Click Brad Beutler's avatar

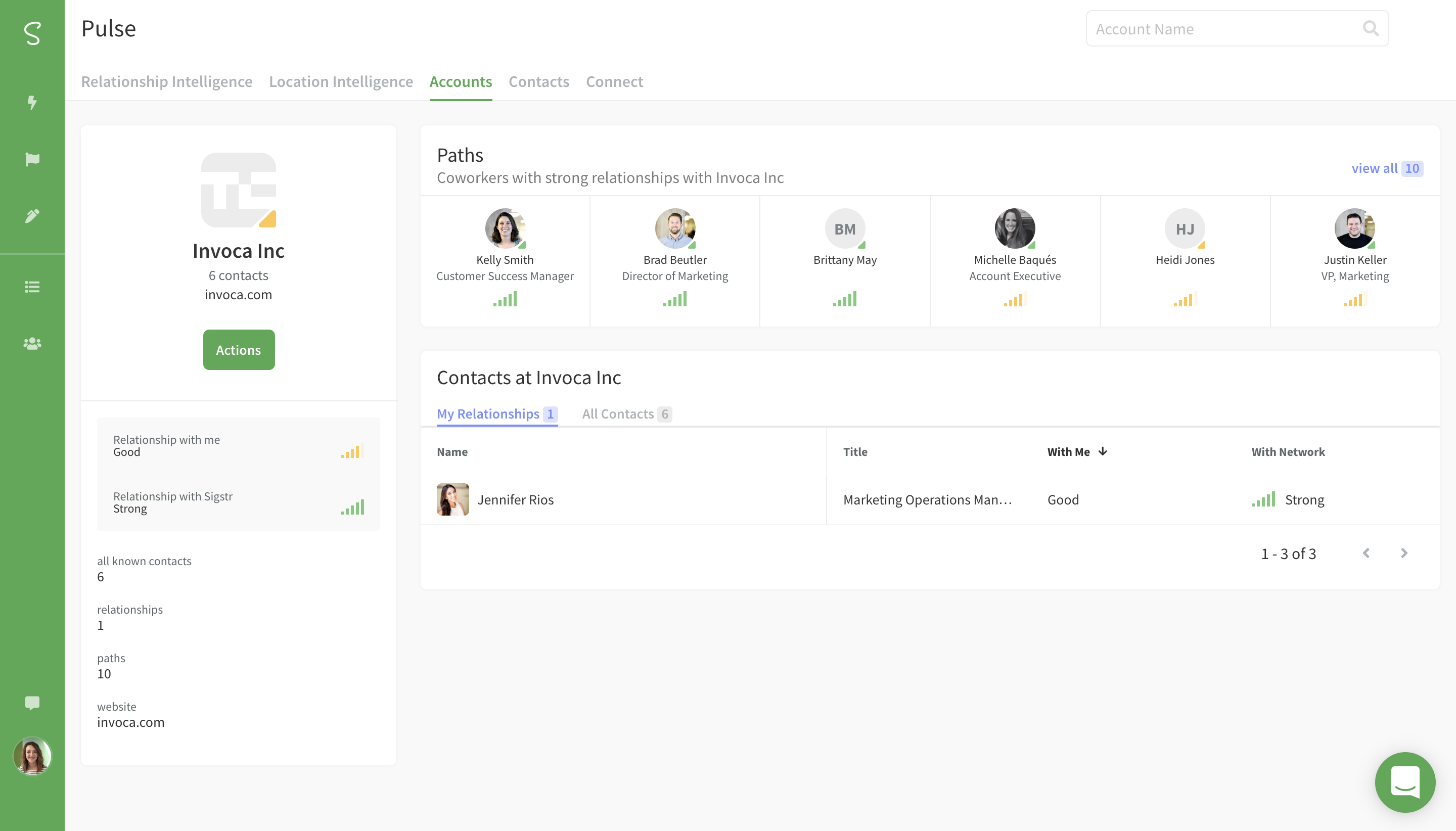pyautogui.click(x=675, y=228)
